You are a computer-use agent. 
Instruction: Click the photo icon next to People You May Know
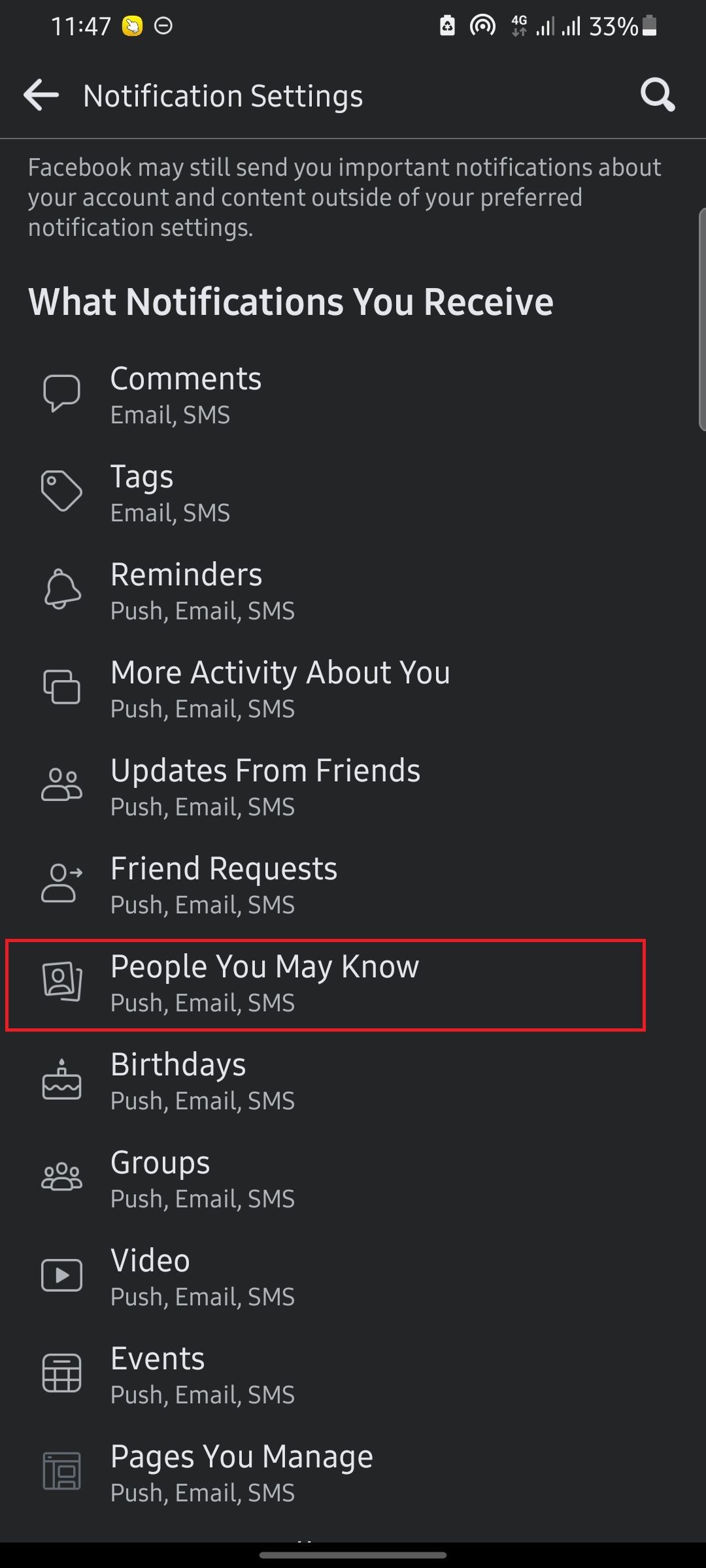[61, 980]
